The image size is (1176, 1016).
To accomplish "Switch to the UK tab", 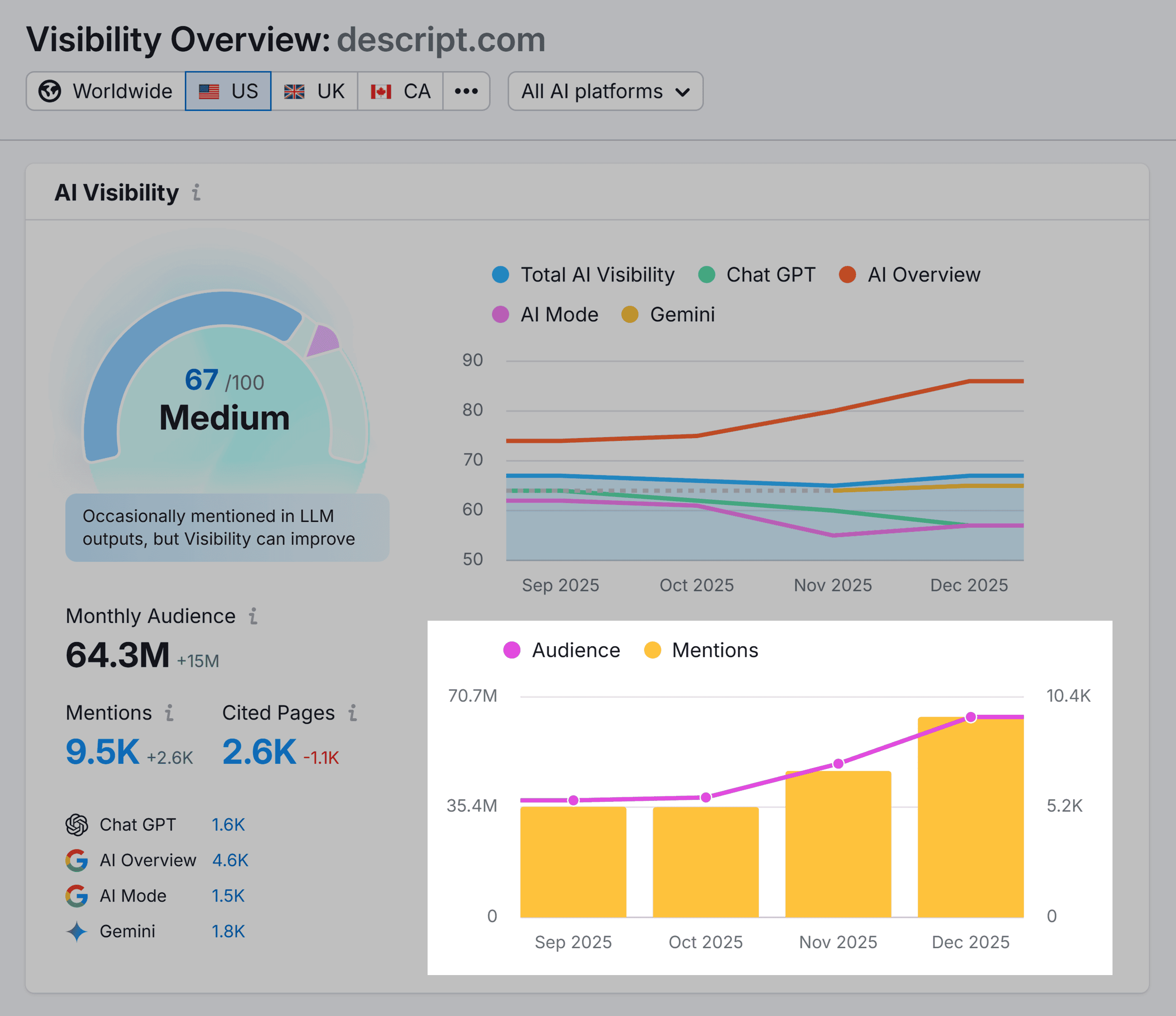I will coord(314,91).
